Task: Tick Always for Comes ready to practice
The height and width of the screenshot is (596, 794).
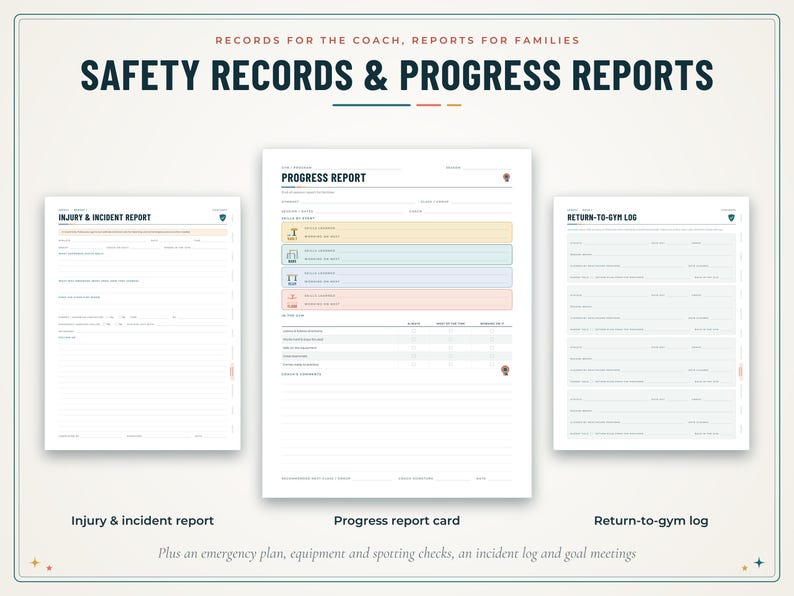Action: pyautogui.click(x=414, y=364)
